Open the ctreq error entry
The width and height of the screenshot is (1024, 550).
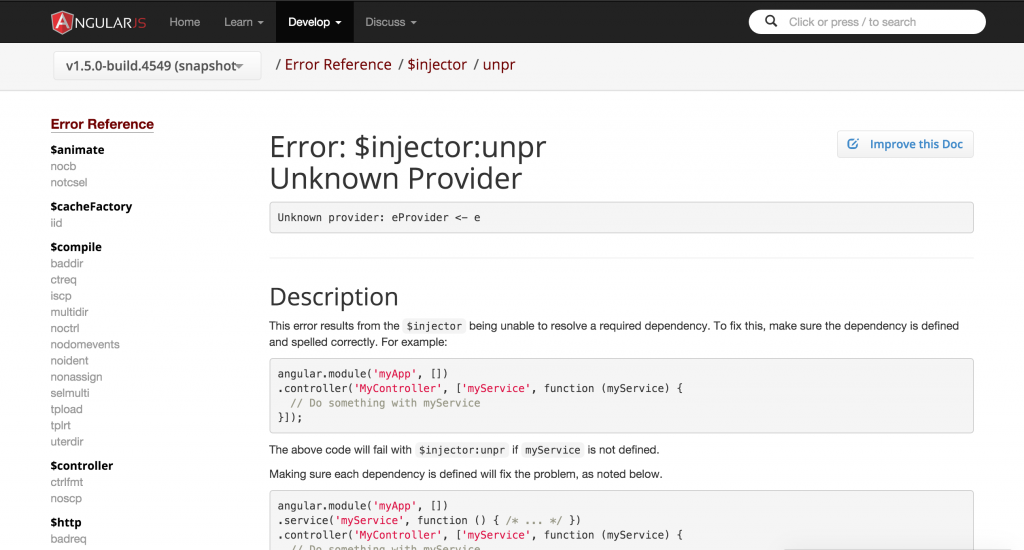tap(63, 280)
